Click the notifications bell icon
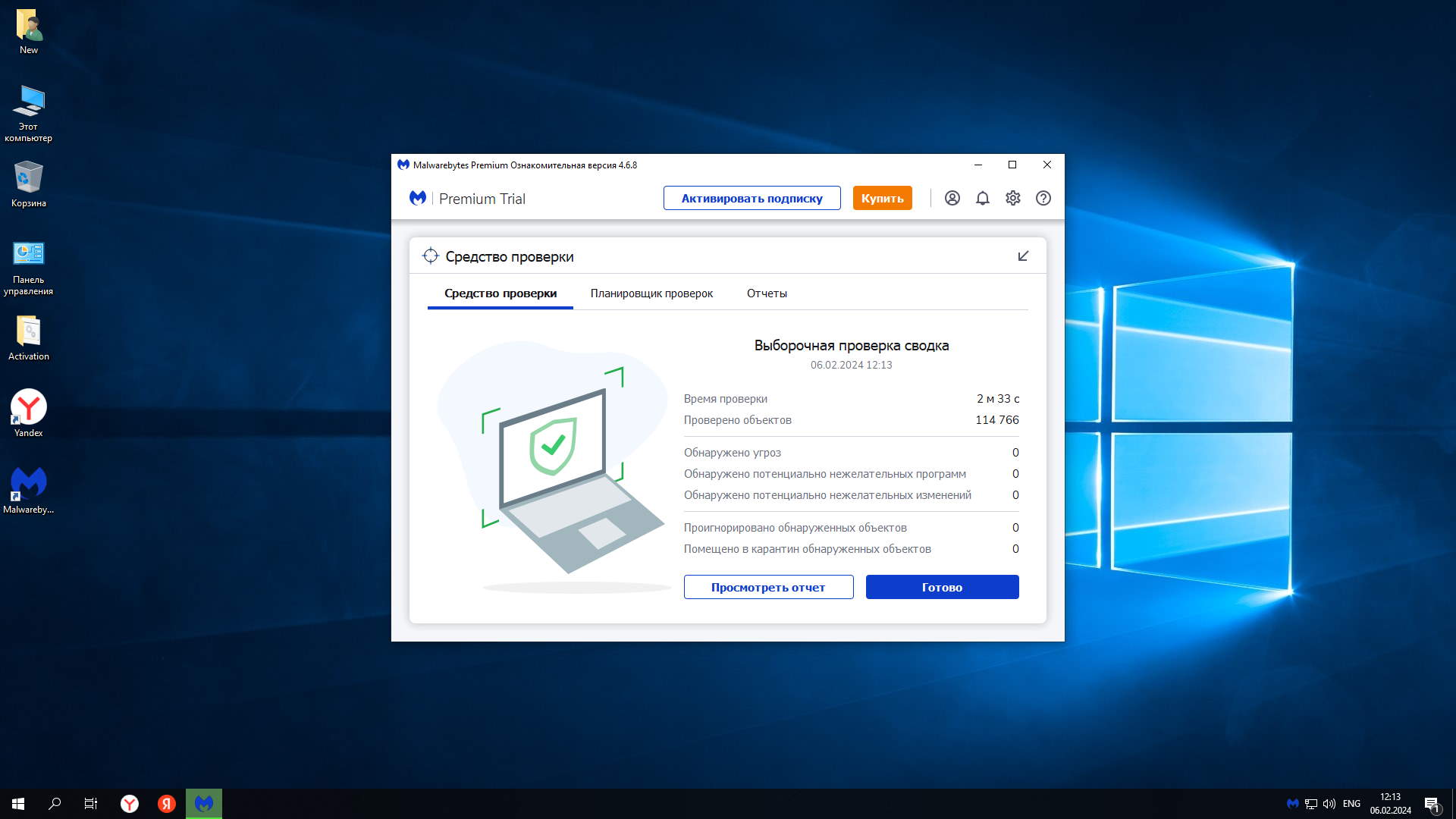Image resolution: width=1456 pixels, height=819 pixels. click(983, 198)
